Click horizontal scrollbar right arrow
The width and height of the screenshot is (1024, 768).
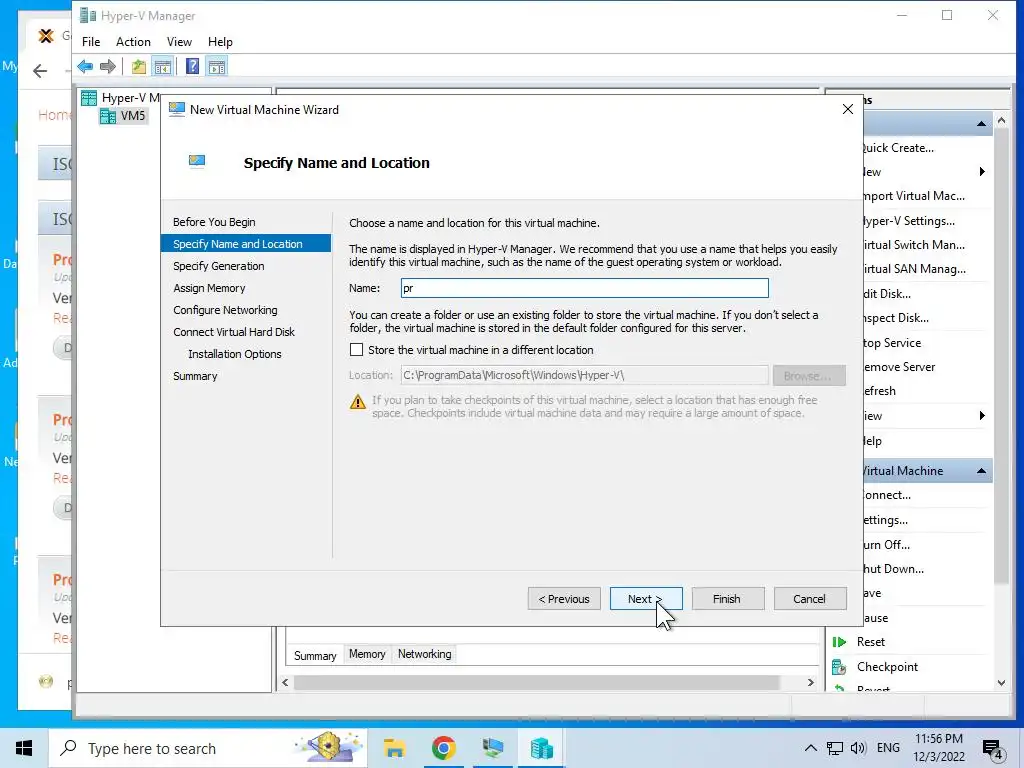pyautogui.click(x=810, y=682)
